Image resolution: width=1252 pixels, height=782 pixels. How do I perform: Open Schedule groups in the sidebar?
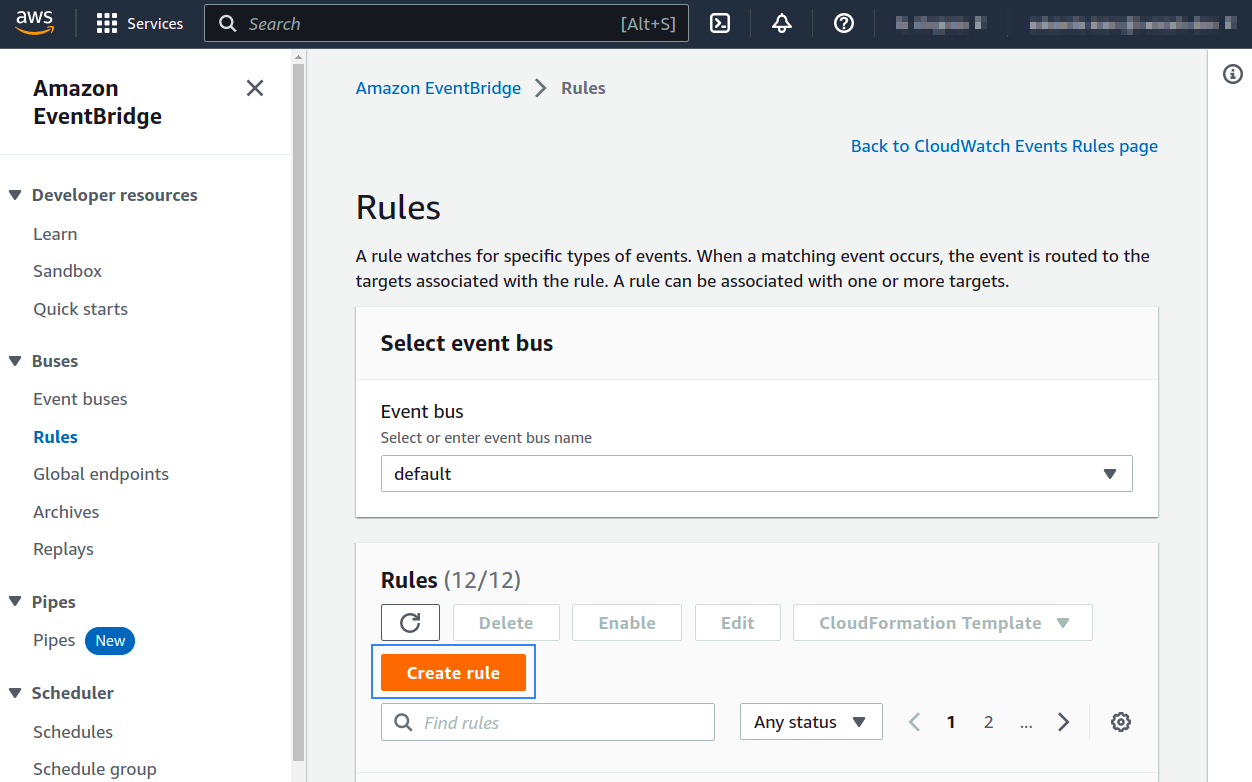click(x=95, y=769)
